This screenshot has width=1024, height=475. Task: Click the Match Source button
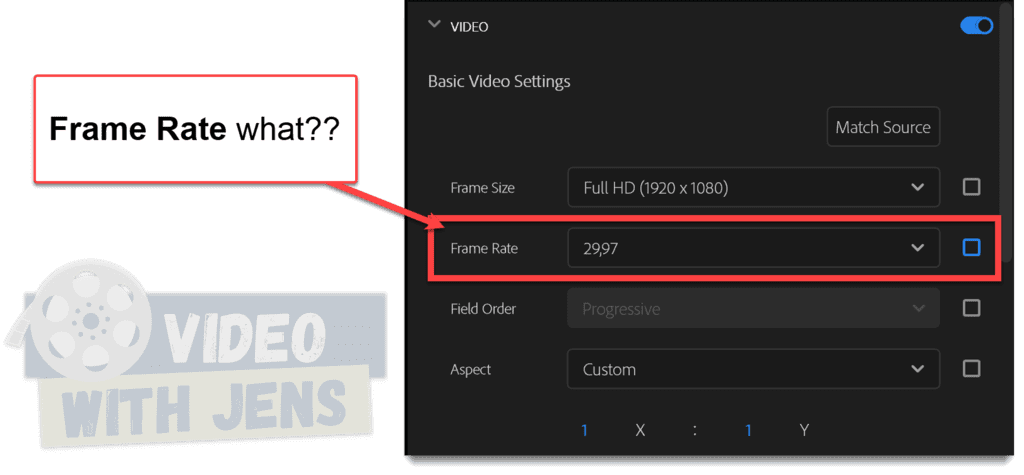(x=883, y=127)
